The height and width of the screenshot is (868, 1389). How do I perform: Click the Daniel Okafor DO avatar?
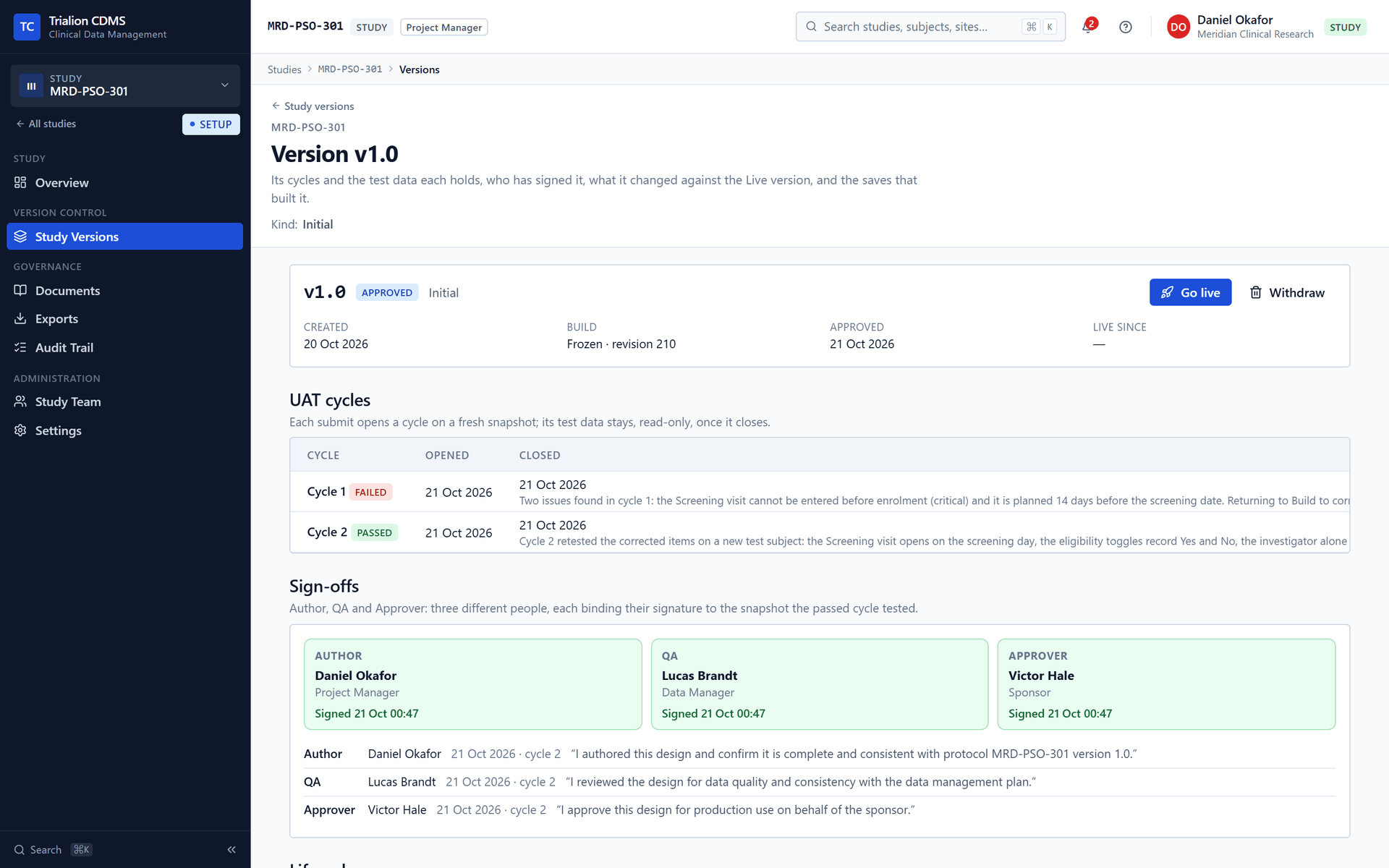(x=1178, y=27)
